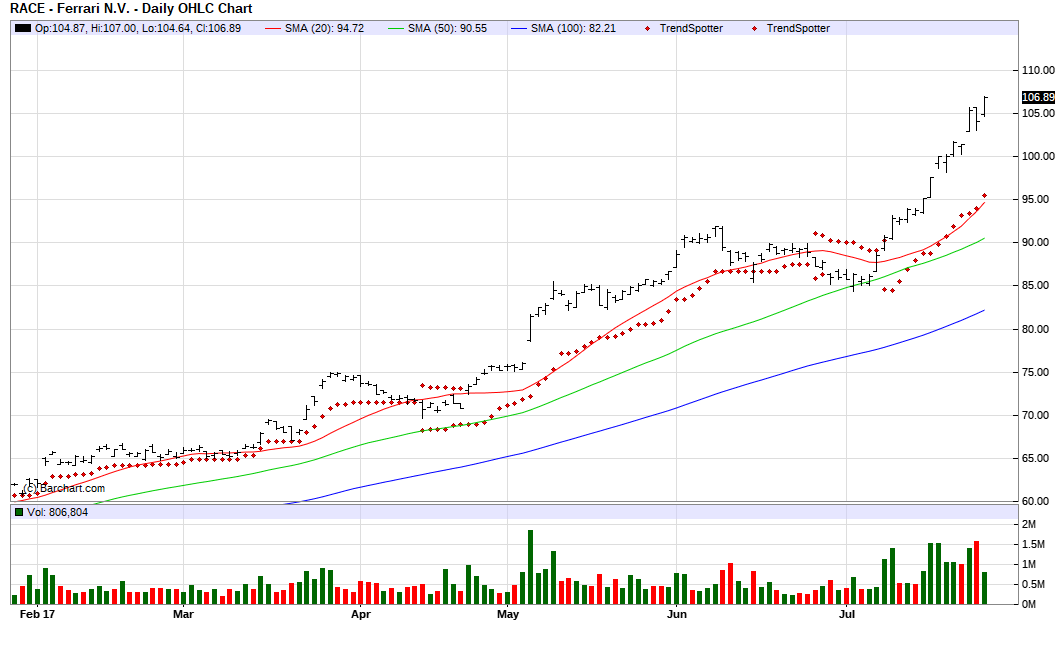Select the Feb 17 axis label

(x=40, y=615)
